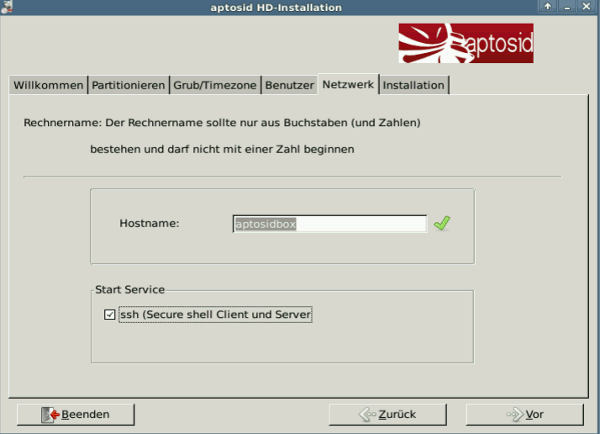Click the Start Service group title
The image size is (600, 434).
point(130,290)
